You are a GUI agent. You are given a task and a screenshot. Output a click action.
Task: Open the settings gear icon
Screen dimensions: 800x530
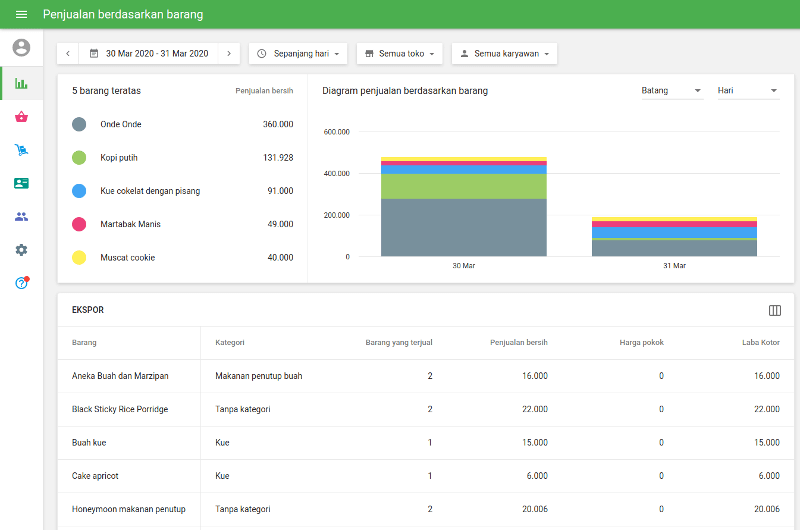point(21,250)
